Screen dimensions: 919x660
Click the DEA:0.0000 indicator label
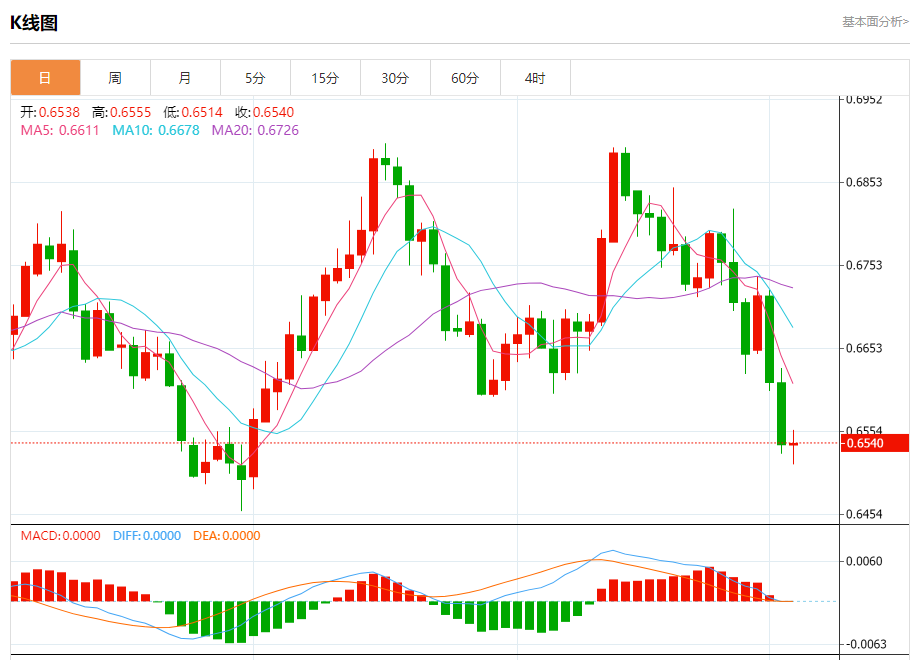point(227,536)
